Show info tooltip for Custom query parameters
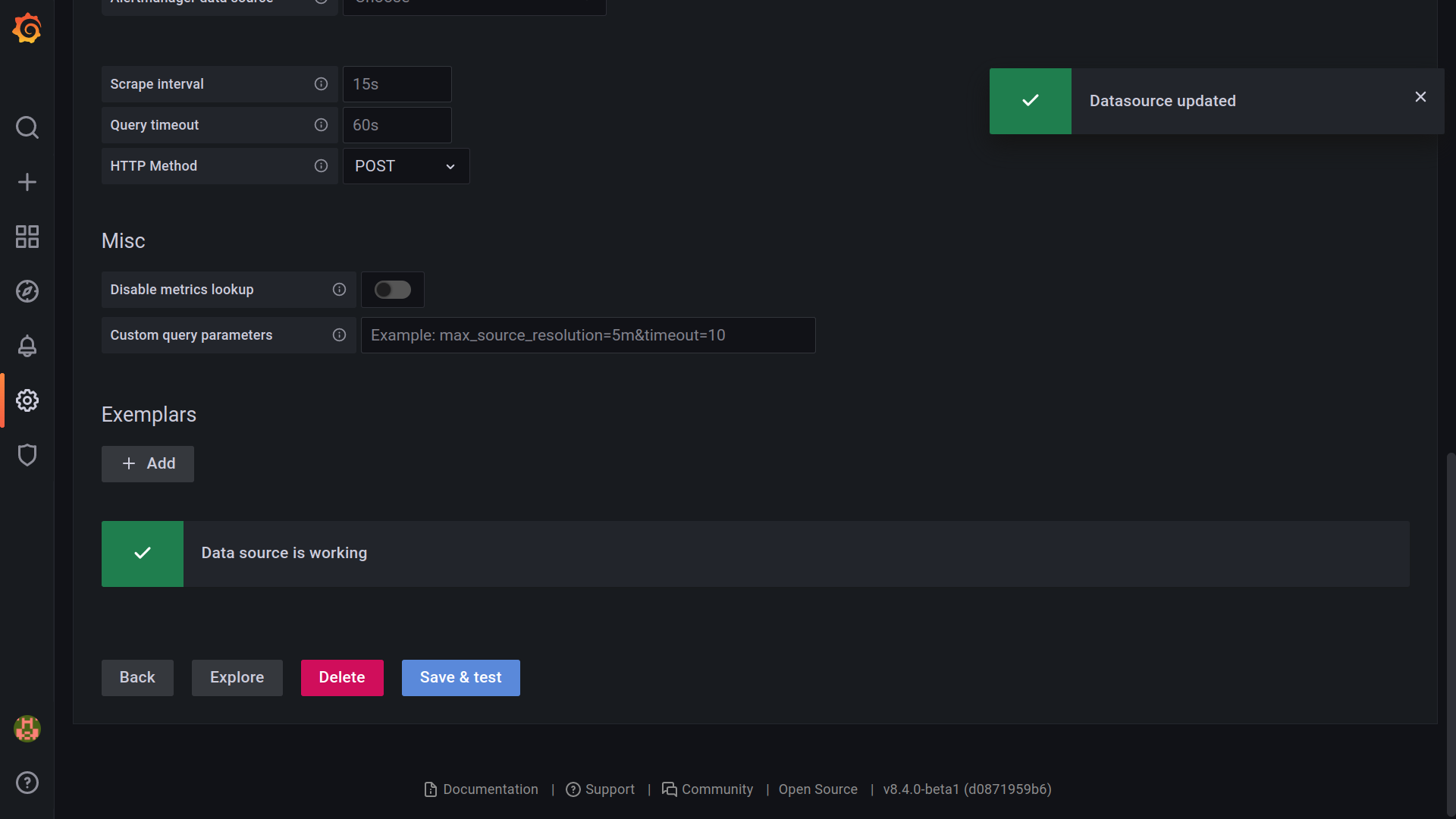This screenshot has width=1456, height=819. coord(339,335)
